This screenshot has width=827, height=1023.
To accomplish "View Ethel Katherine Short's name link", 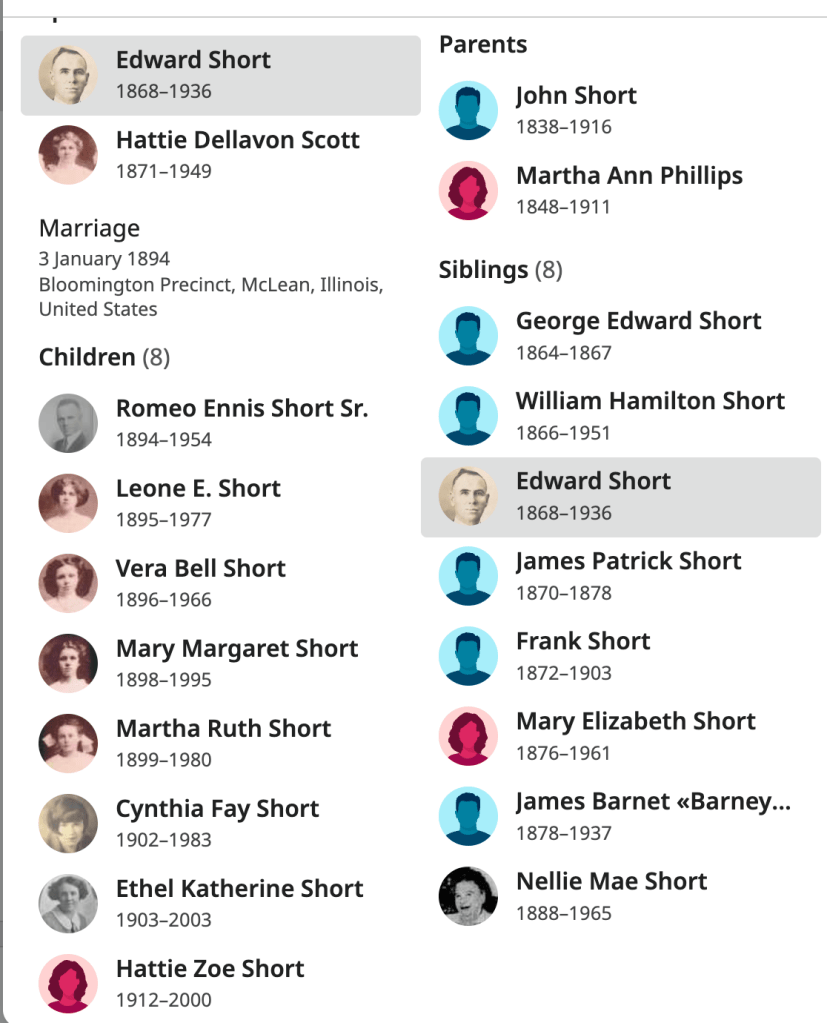I will 239,889.
